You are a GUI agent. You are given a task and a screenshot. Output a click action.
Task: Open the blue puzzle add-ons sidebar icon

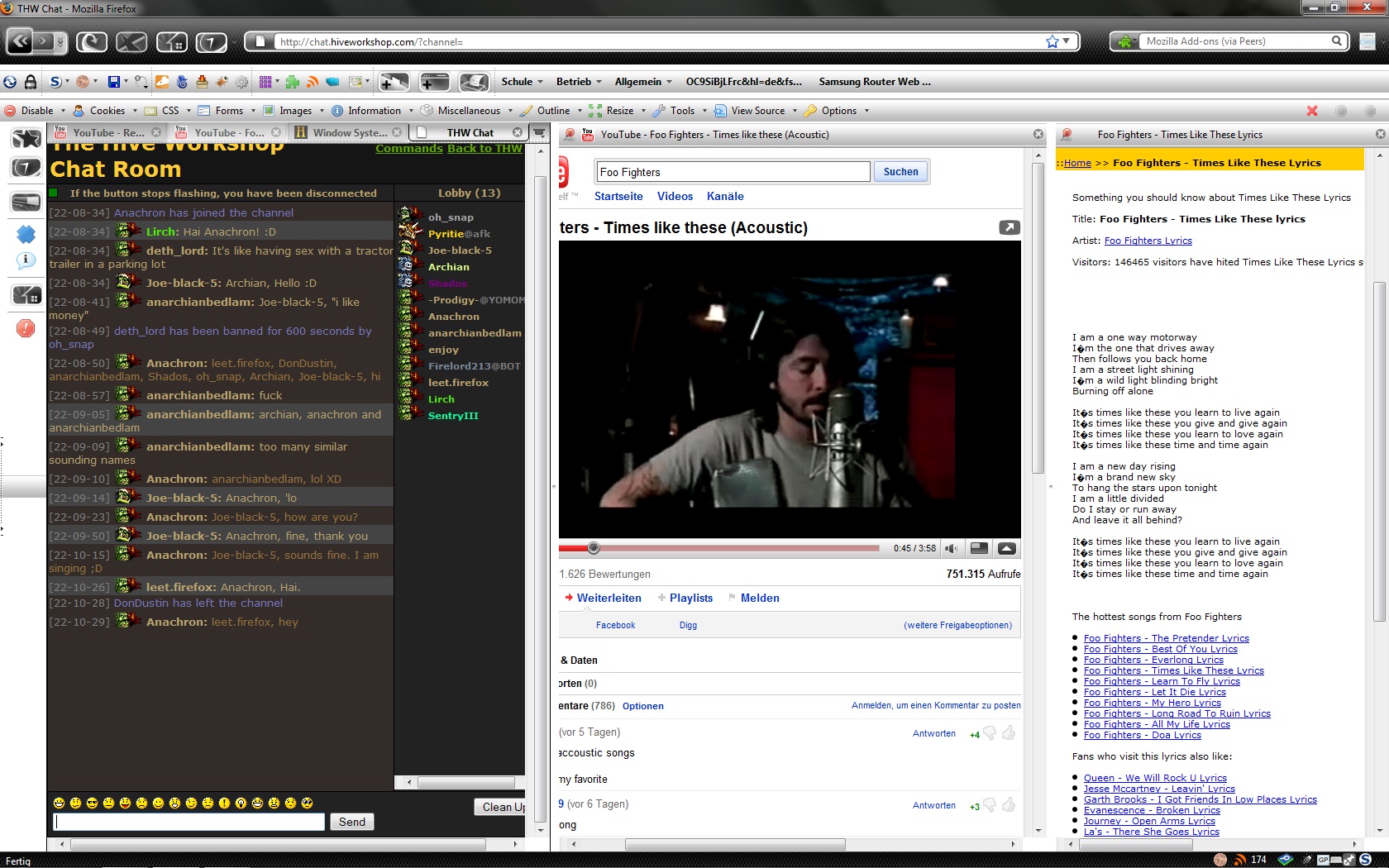pos(26,235)
